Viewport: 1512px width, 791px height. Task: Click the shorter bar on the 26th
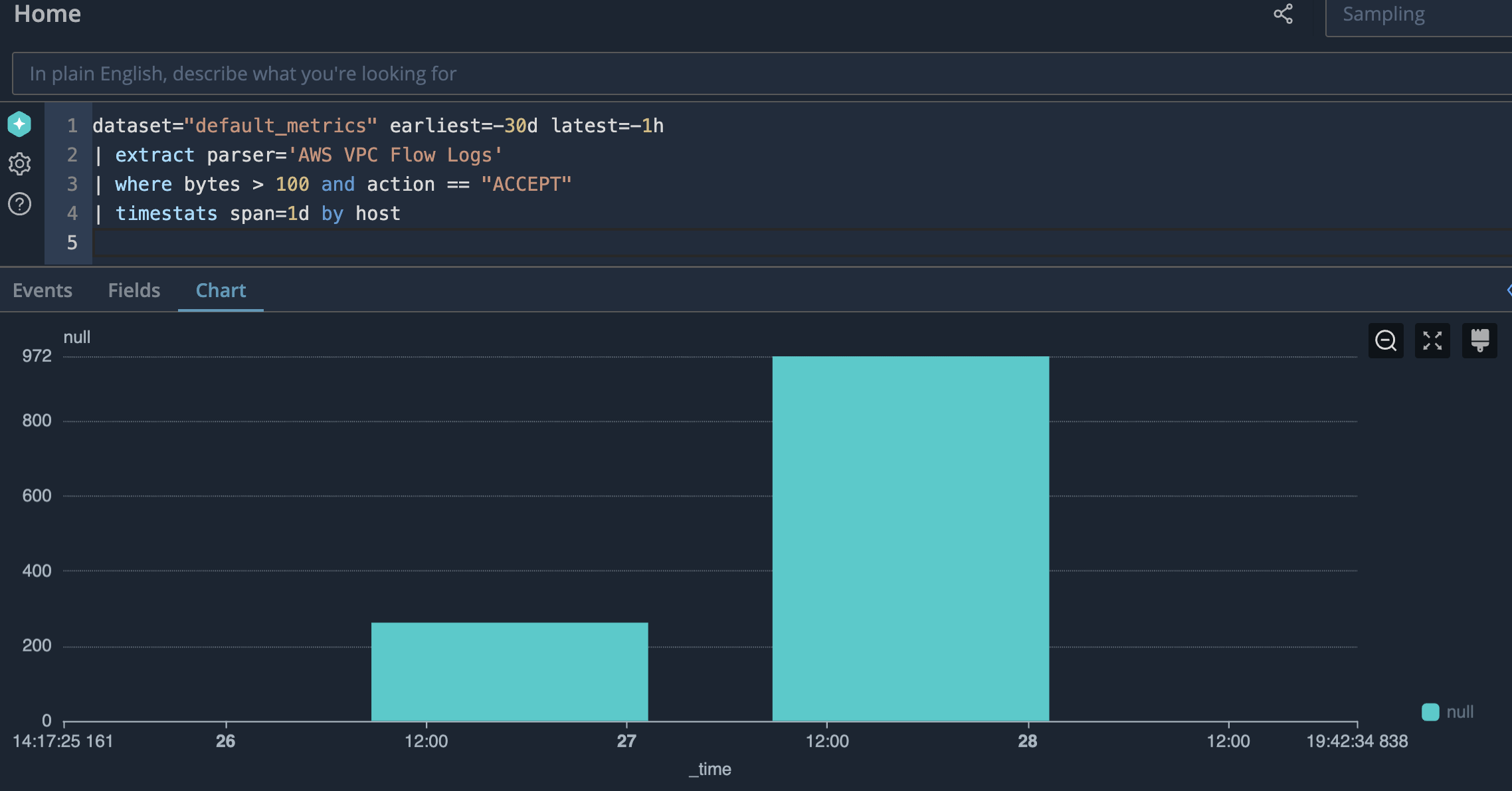(x=509, y=671)
